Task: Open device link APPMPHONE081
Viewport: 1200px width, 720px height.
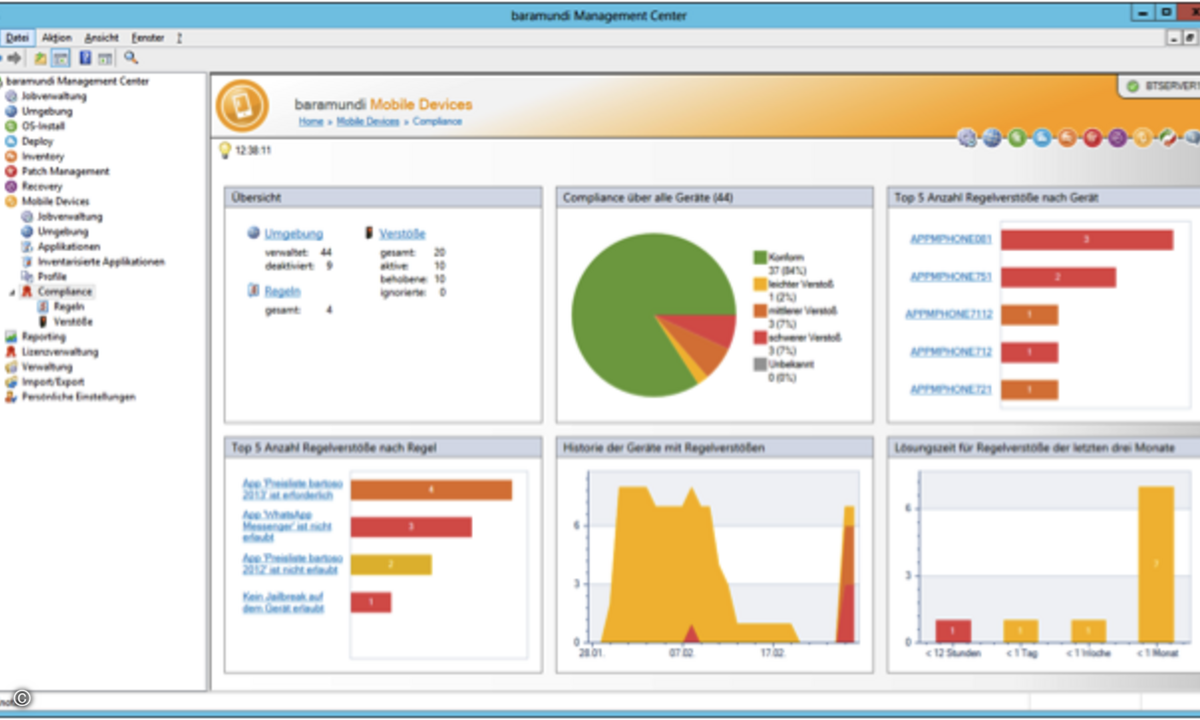Action: (950, 239)
